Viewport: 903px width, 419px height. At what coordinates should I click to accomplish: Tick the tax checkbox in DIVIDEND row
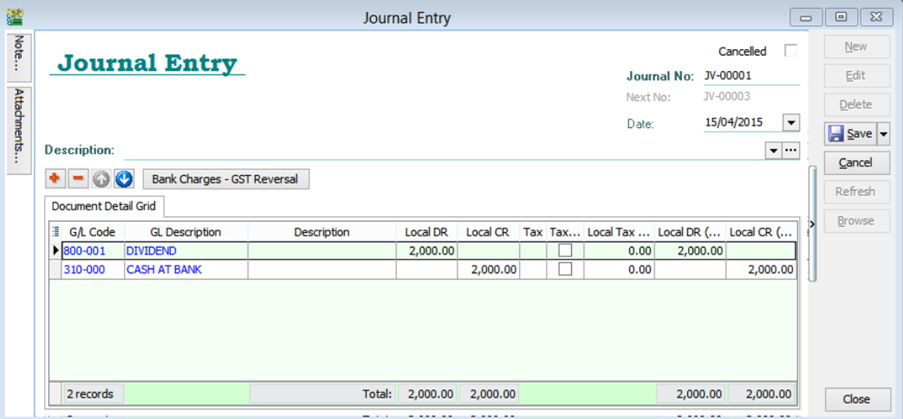point(565,251)
